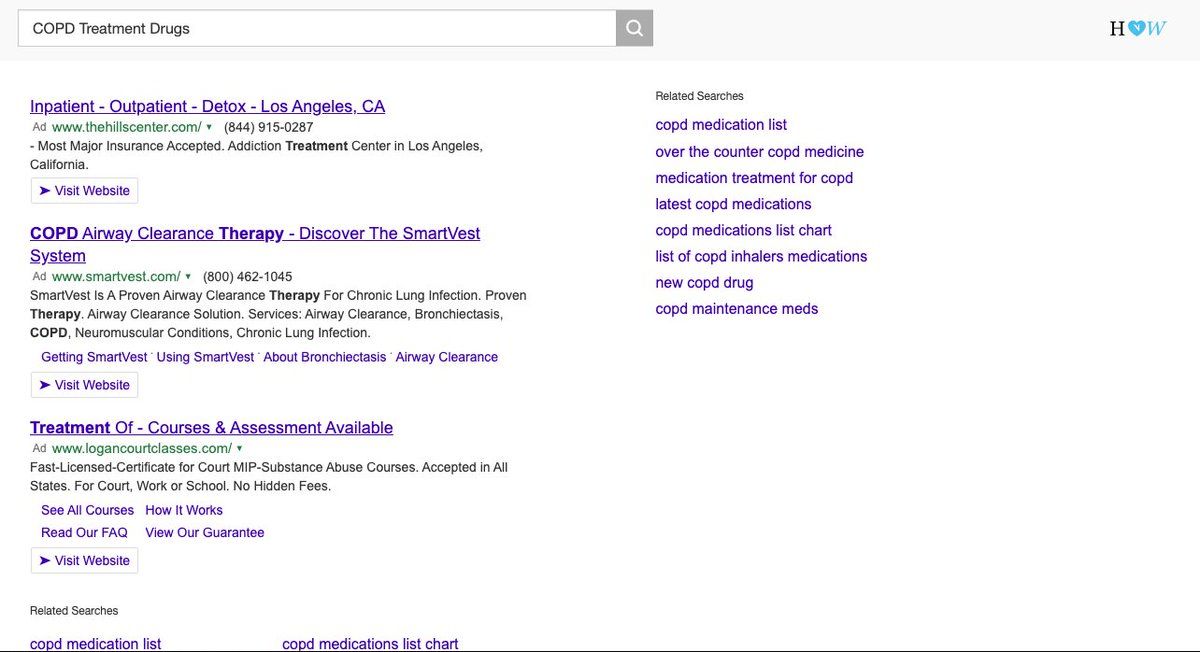
Task: Open the Read Our FAQ sitelink
Action: point(84,532)
